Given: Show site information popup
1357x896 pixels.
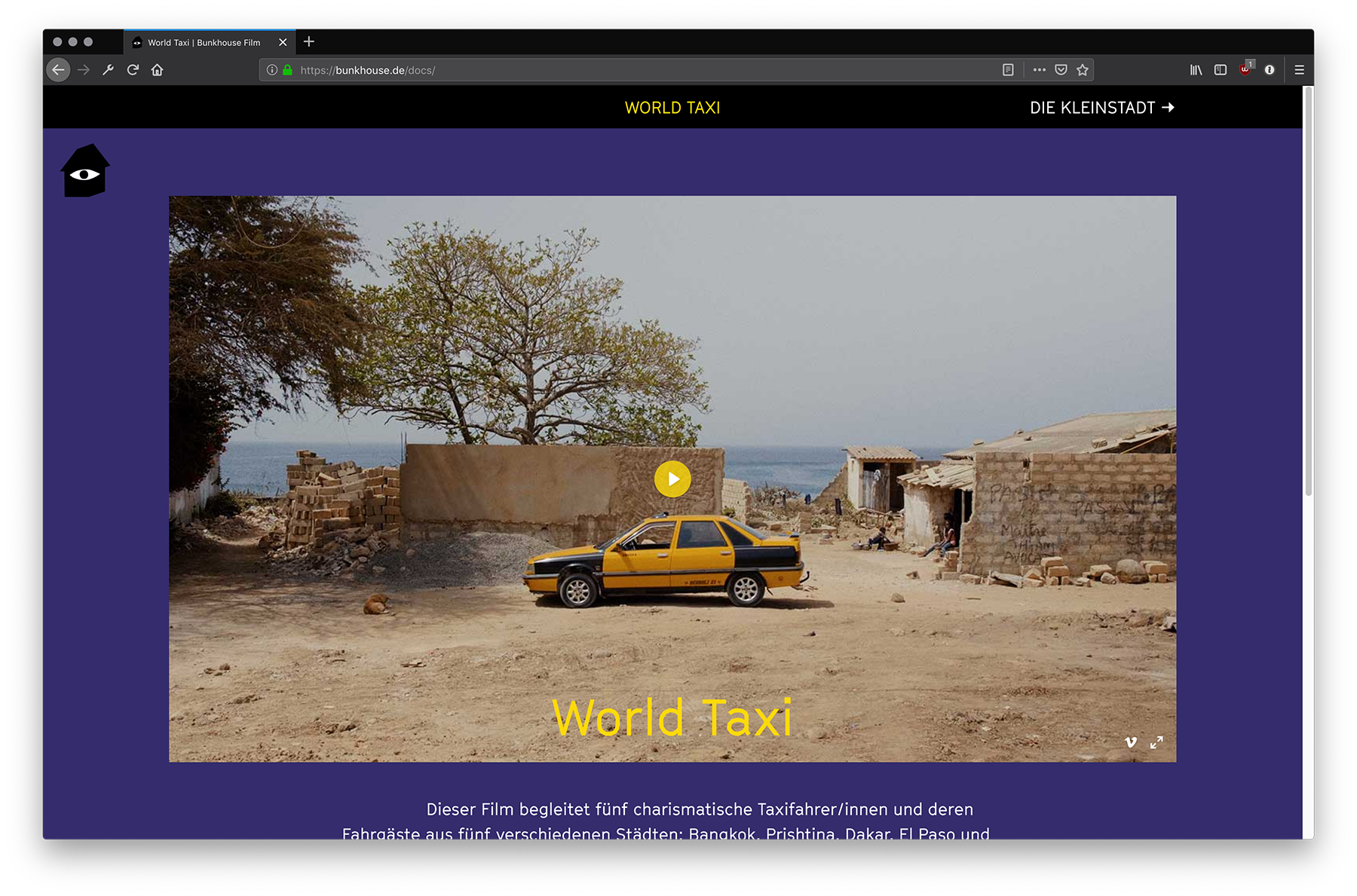Looking at the screenshot, I should (x=272, y=70).
